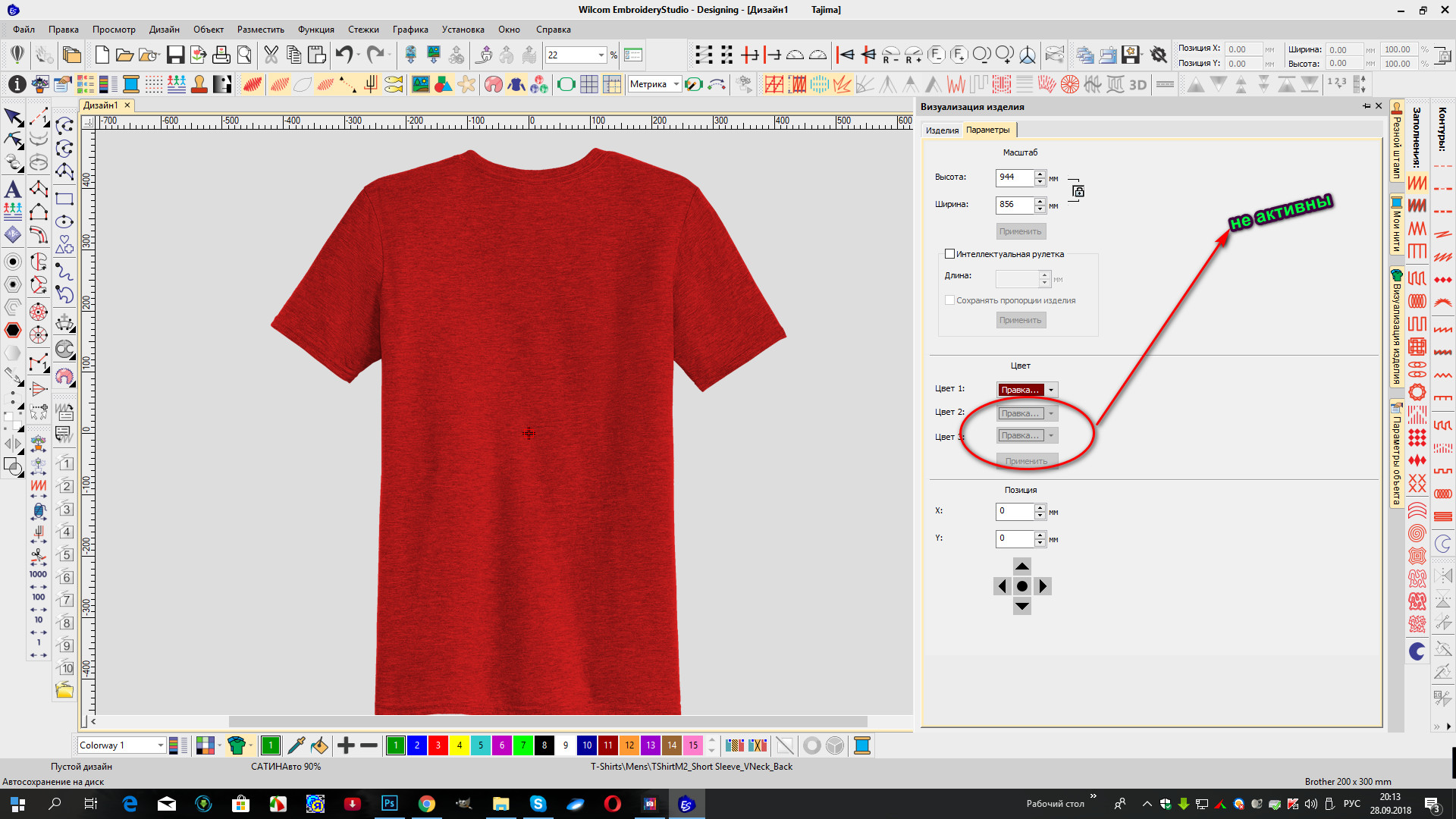Click the Design Information 'i' icon
This screenshot has height=819, width=1456.
click(17, 84)
